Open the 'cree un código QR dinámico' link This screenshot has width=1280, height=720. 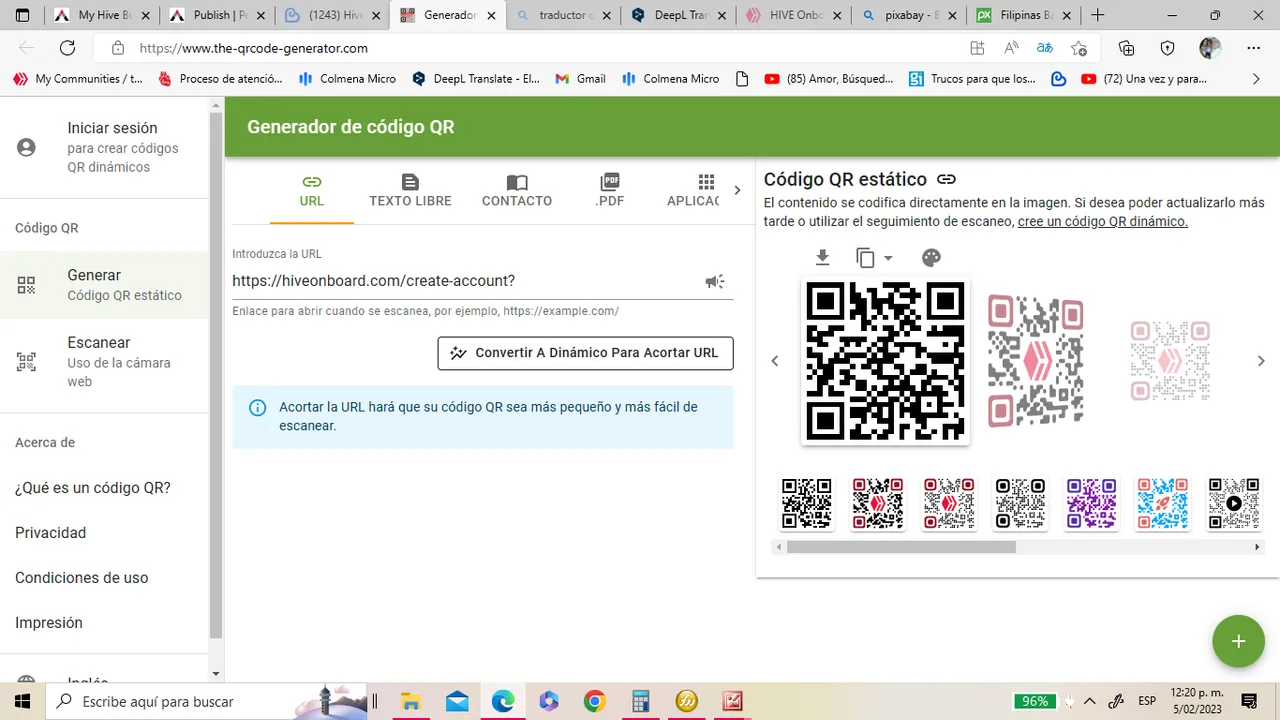(1103, 222)
